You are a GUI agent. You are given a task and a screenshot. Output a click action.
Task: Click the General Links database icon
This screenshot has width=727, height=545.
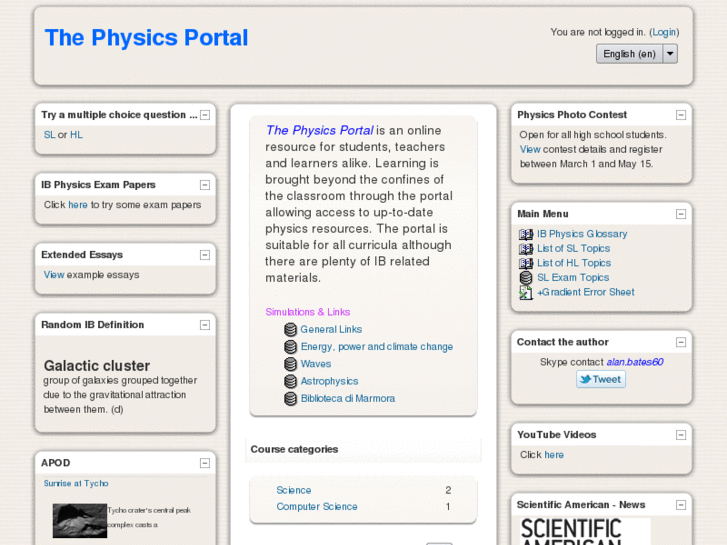[x=290, y=329]
